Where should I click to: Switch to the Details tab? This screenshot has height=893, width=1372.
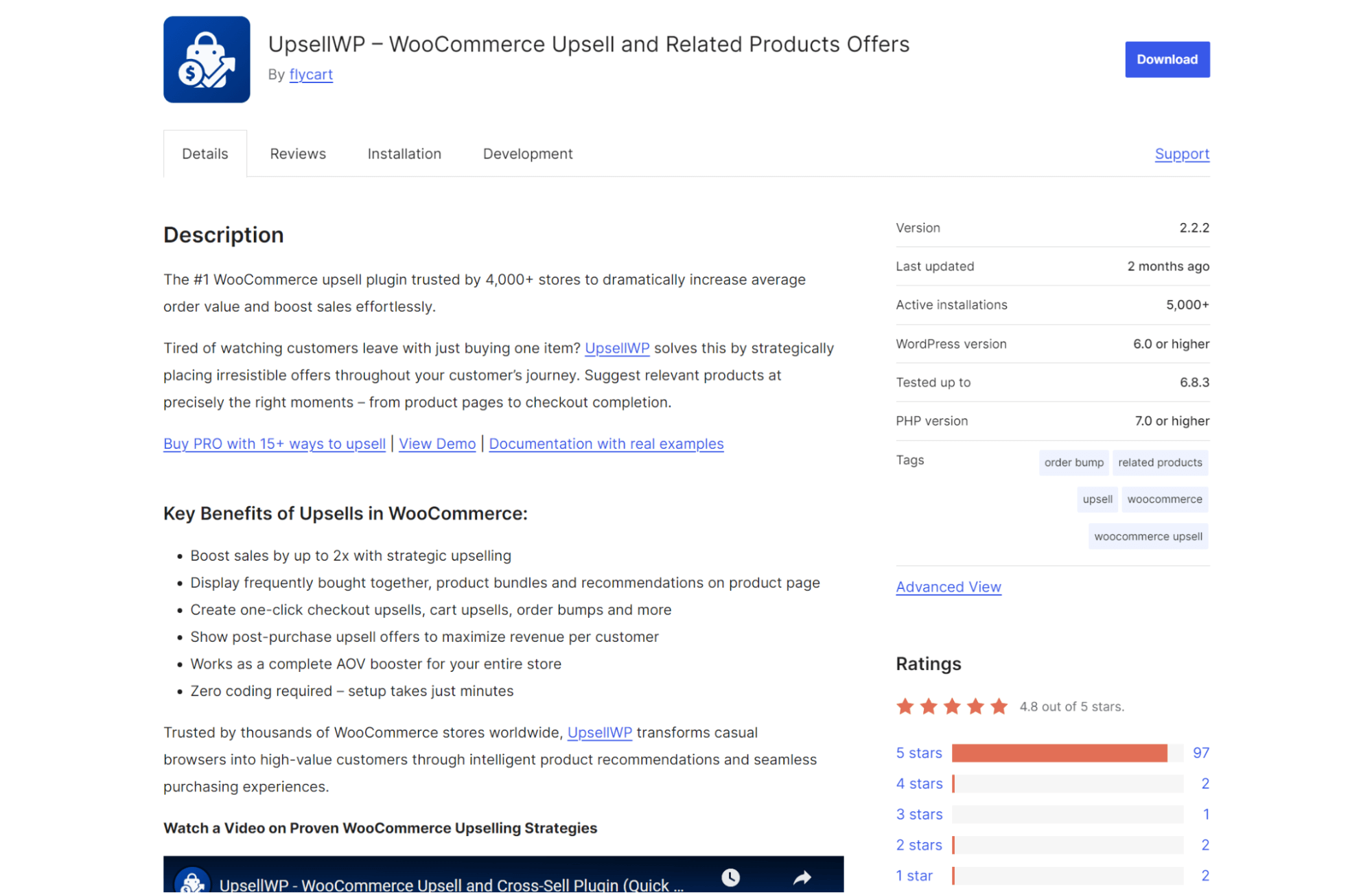point(205,153)
